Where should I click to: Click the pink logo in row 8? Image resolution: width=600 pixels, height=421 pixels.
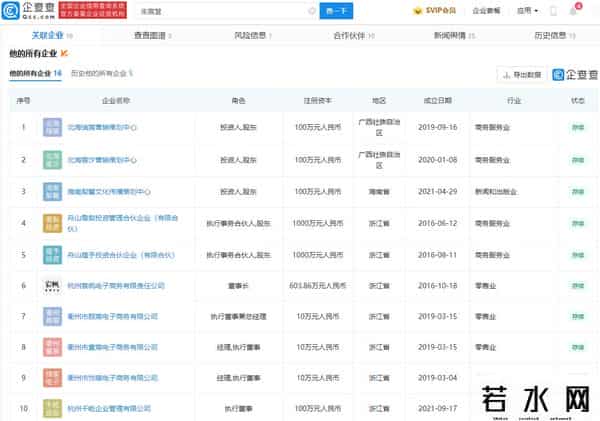click(x=52, y=347)
